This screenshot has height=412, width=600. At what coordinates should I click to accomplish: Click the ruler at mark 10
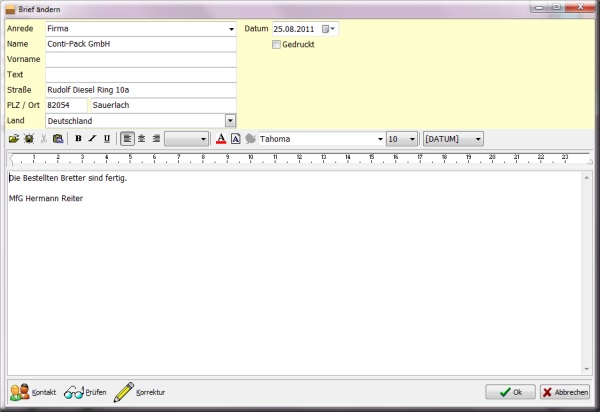pos(251,158)
